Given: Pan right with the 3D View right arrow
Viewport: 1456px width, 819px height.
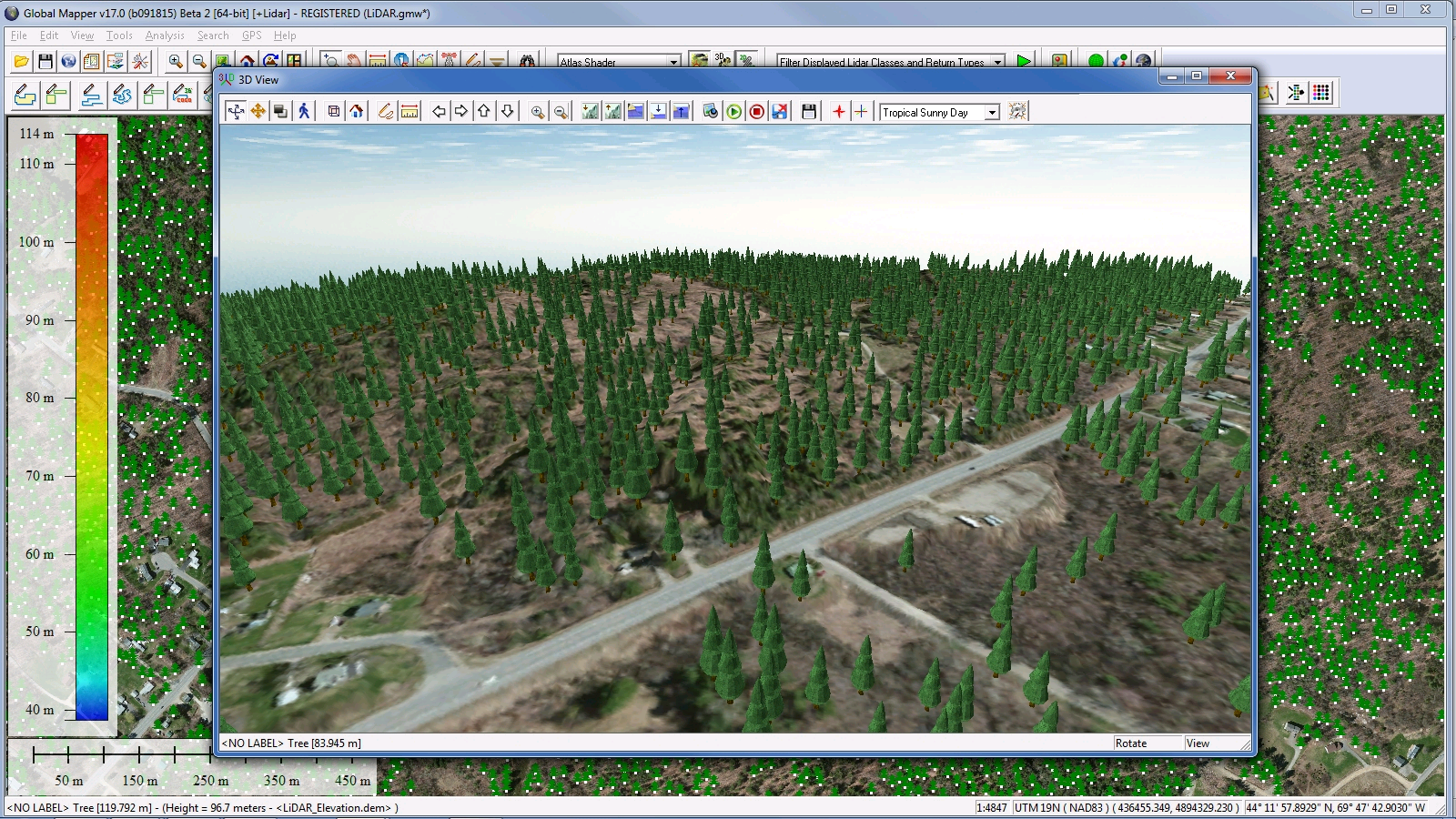Looking at the screenshot, I should pyautogui.click(x=461, y=111).
